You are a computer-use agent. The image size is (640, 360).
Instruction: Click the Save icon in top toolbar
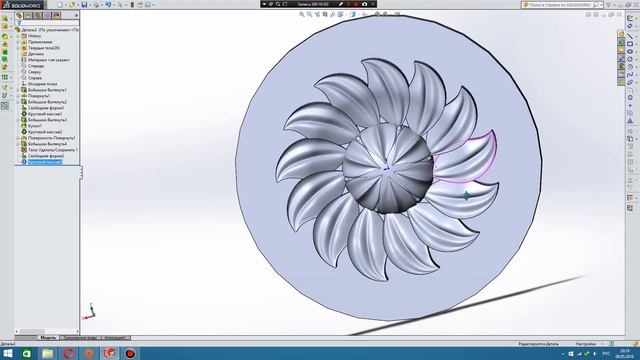[84, 5]
